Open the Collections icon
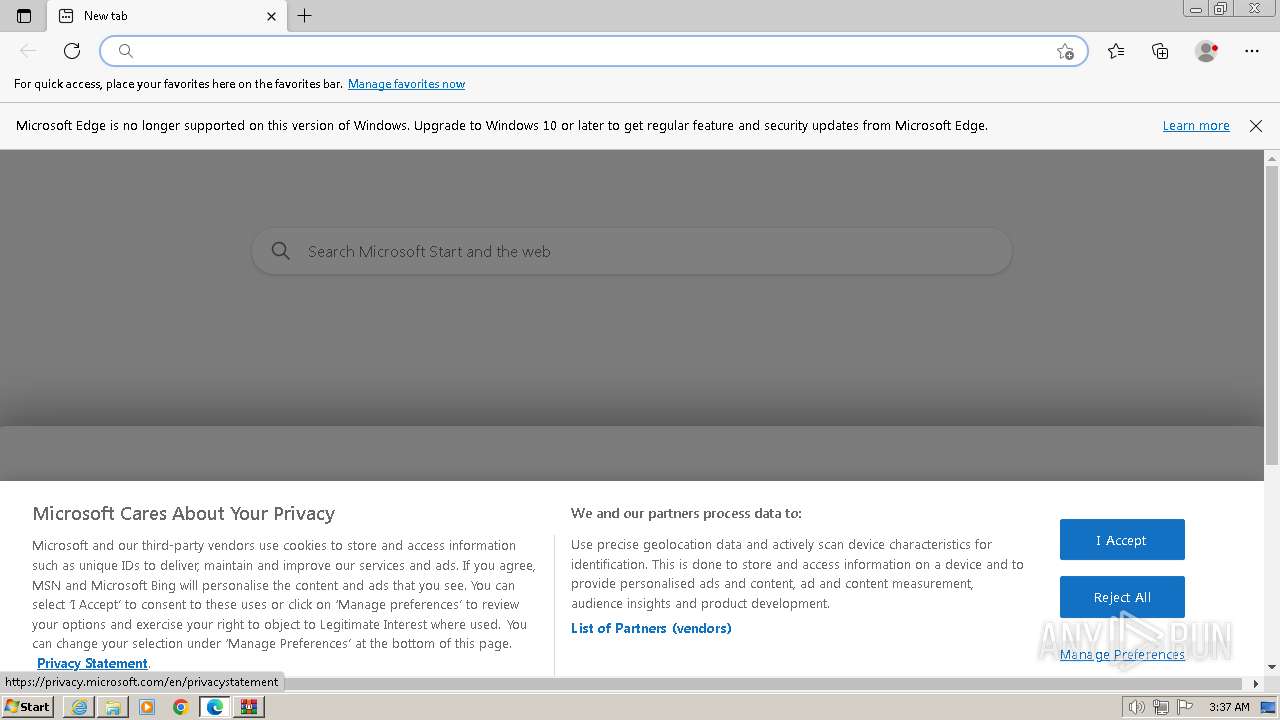This screenshot has height=720, width=1280. (x=1160, y=51)
